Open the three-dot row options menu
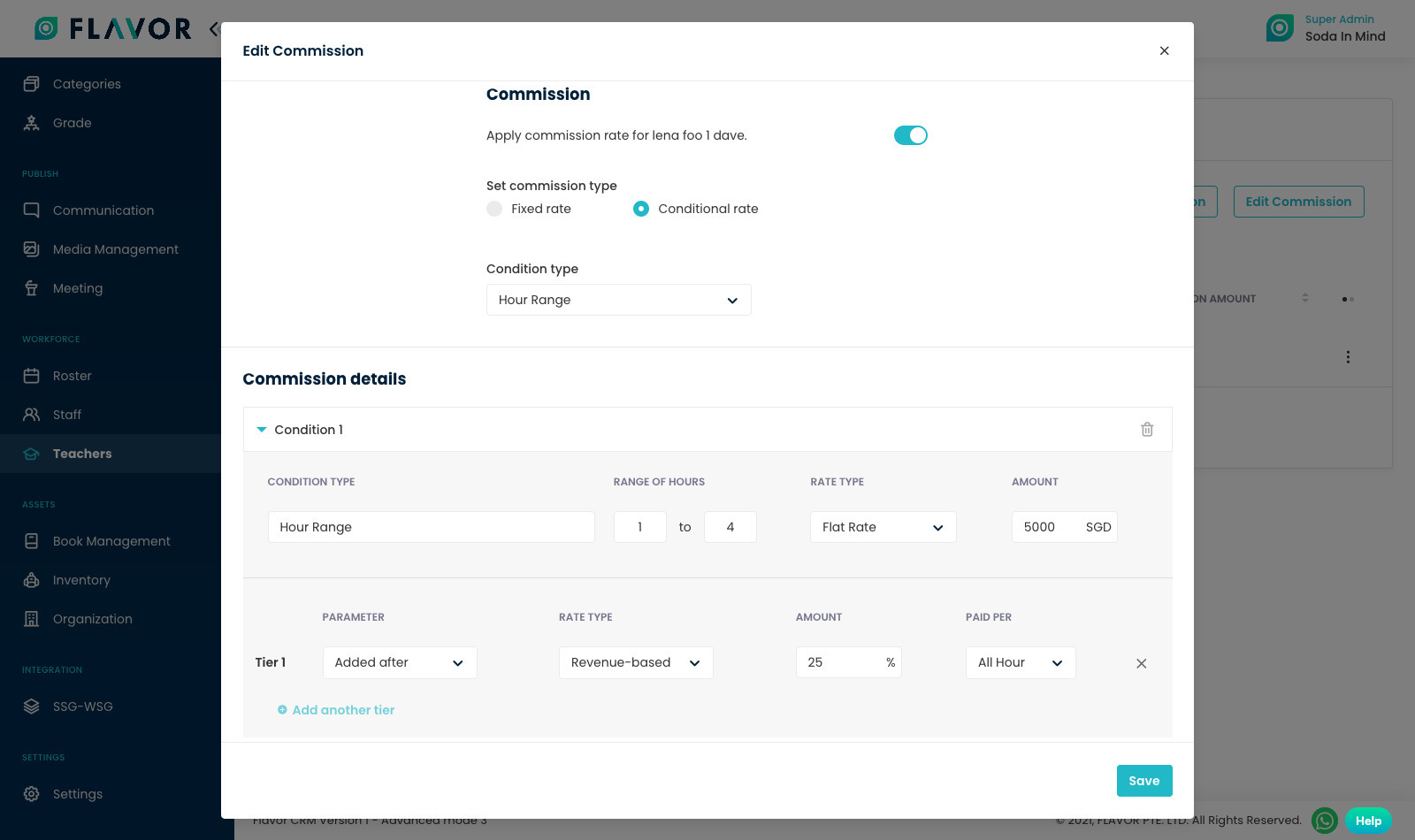Image resolution: width=1415 pixels, height=840 pixels. 1348,357
